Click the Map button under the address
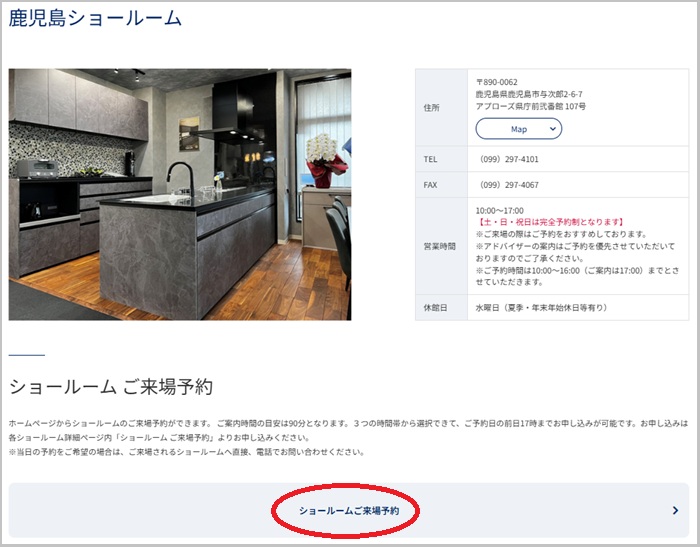 (518, 129)
